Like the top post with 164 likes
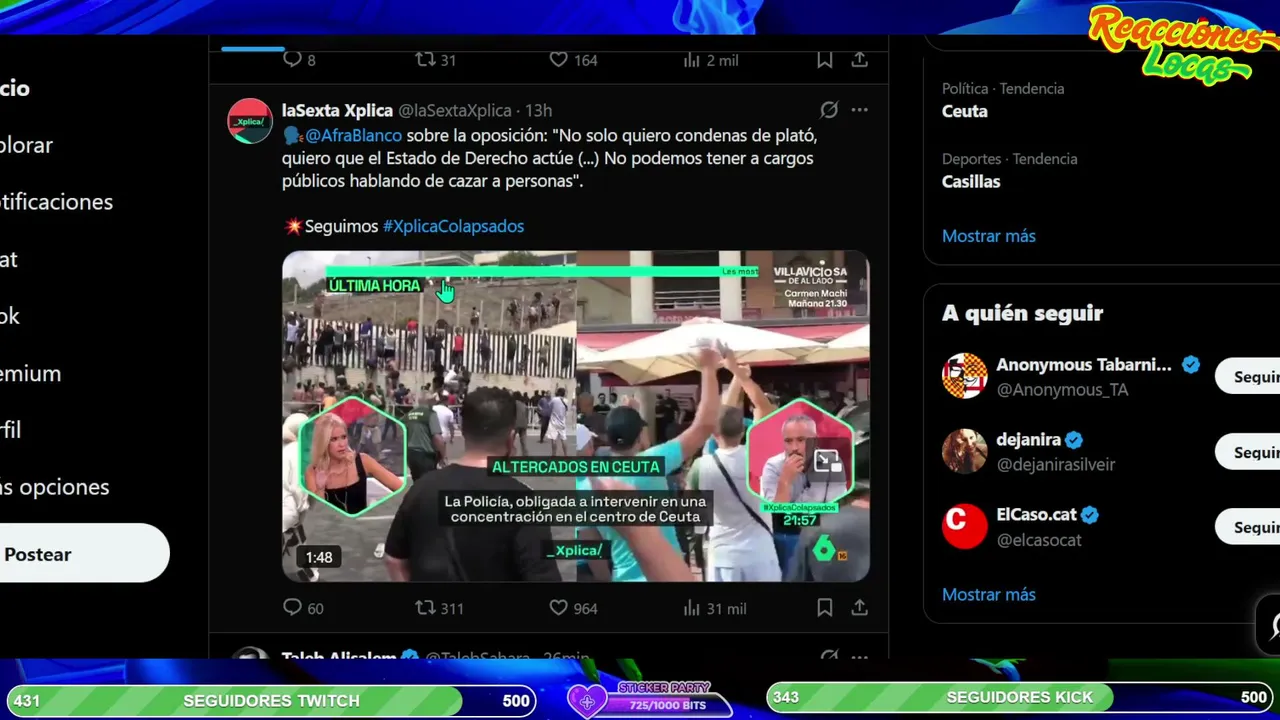 [x=559, y=59]
